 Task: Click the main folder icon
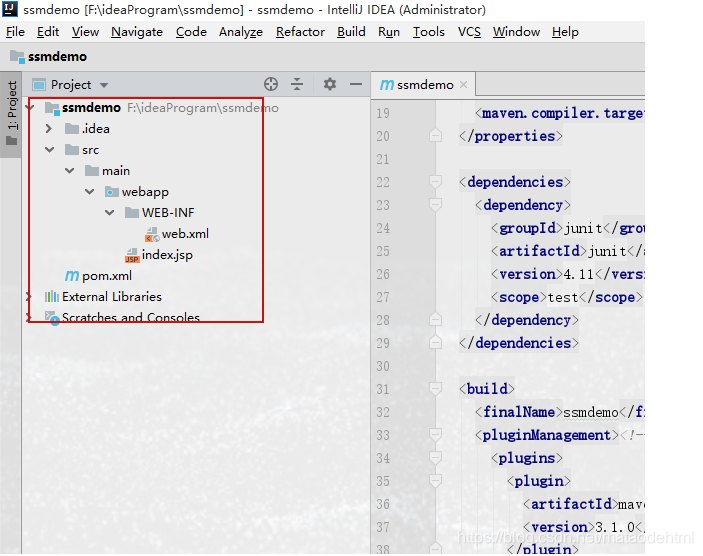[91, 171]
